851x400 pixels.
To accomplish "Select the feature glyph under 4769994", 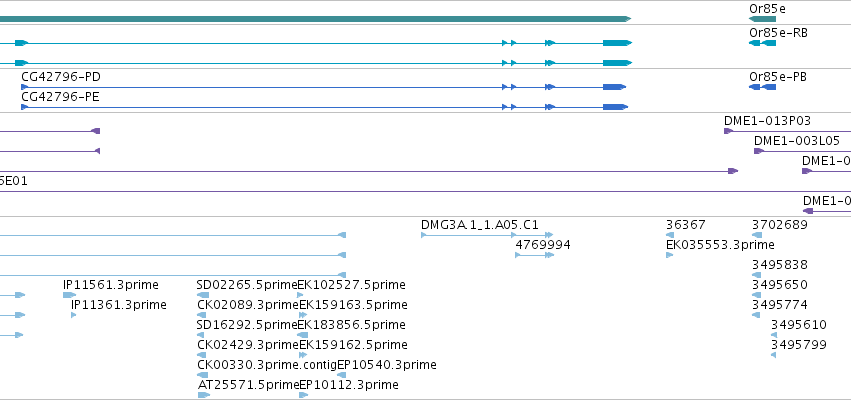I will click(x=535, y=255).
